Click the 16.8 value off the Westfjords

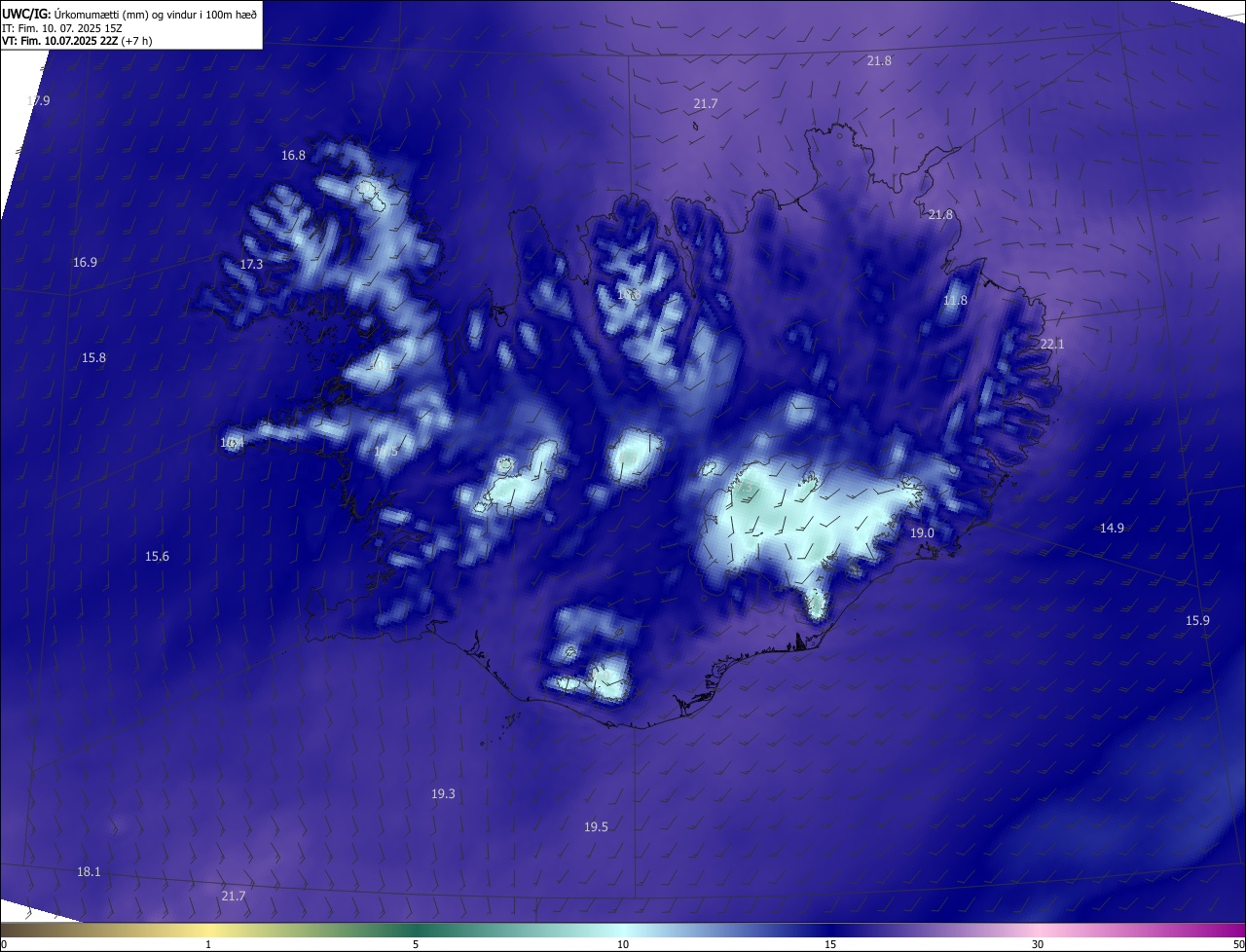point(293,155)
